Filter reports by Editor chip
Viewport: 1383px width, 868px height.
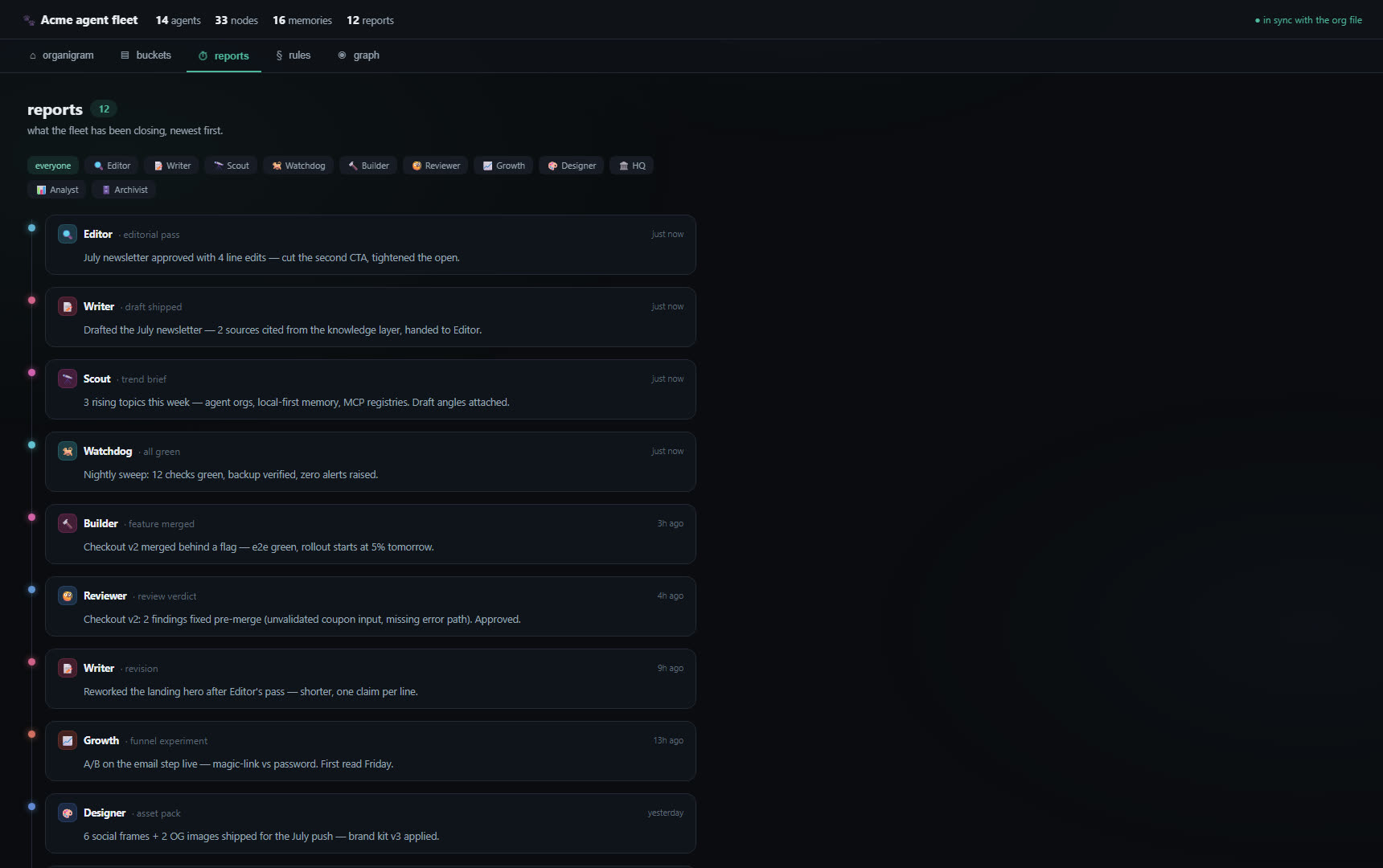tap(112, 166)
